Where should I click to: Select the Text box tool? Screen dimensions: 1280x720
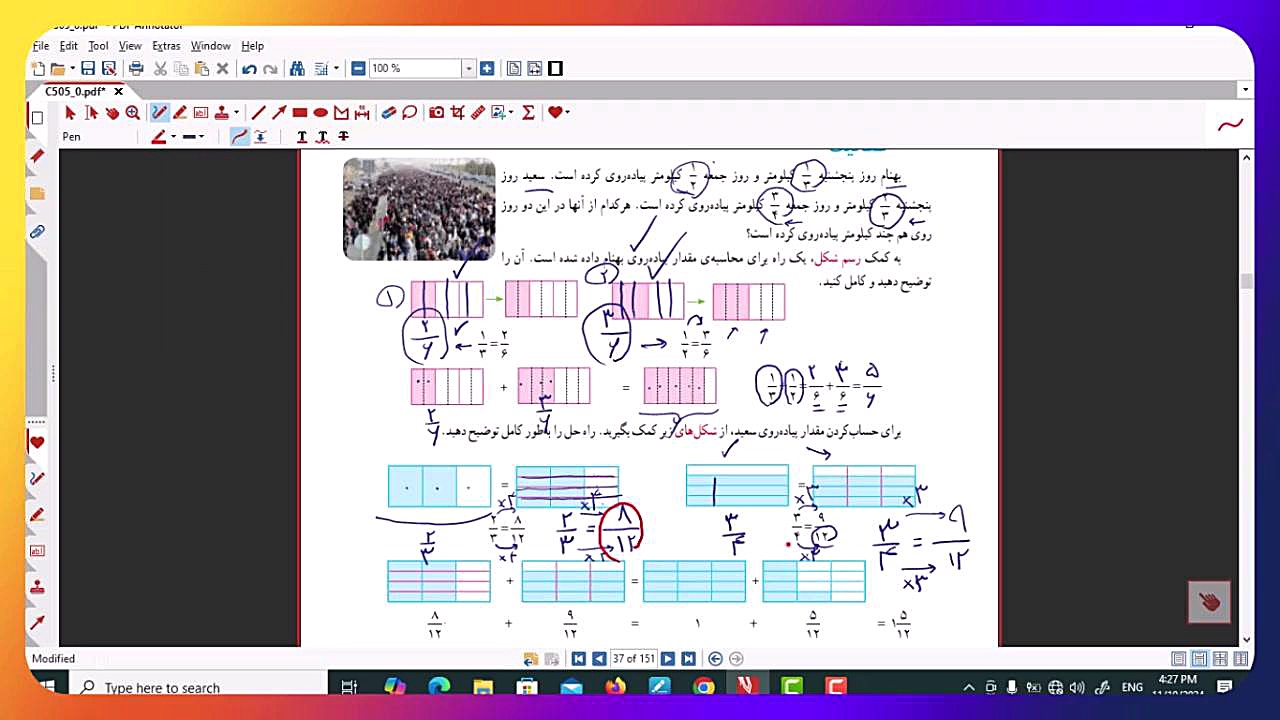pyautogui.click(x=201, y=113)
